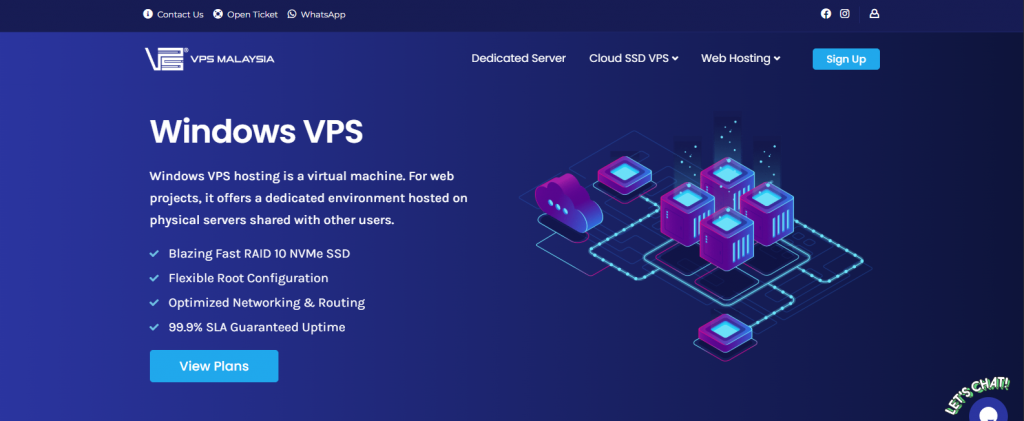Visit the Facebook page via its icon
Screen dimensions: 1024x421
click(826, 14)
